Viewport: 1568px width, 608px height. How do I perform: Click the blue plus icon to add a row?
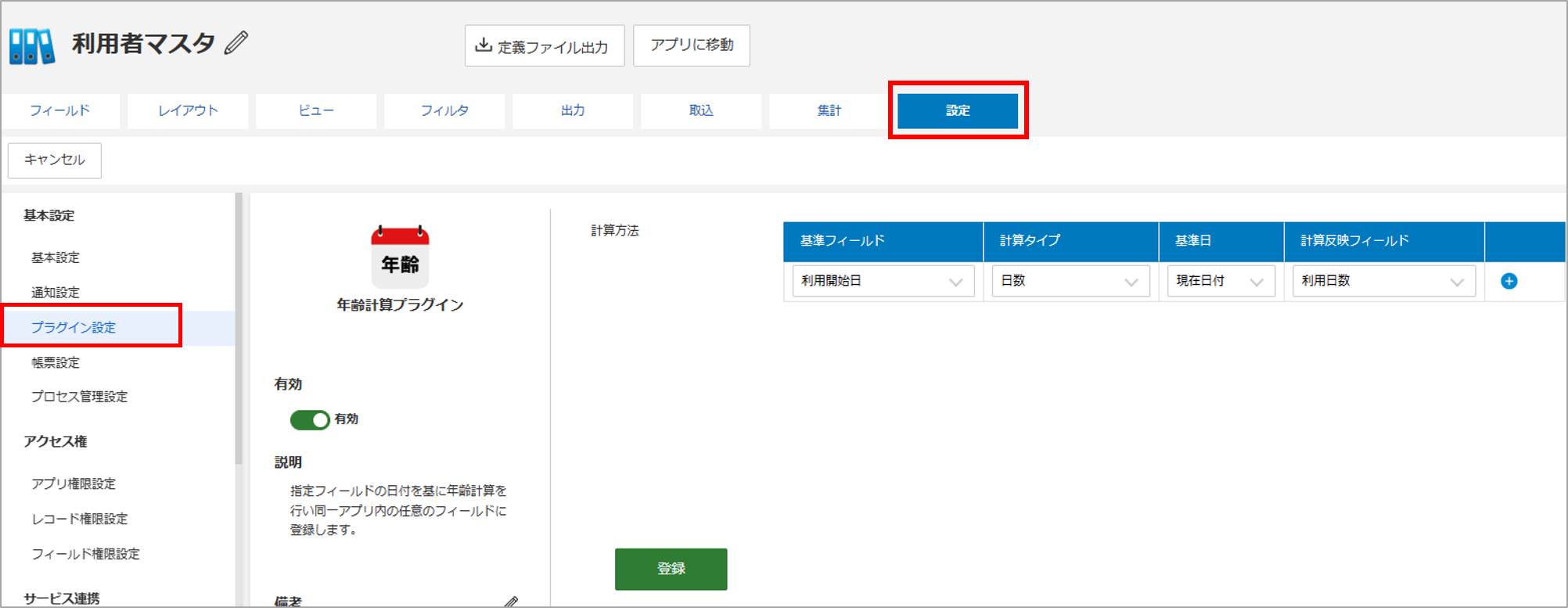coord(1509,281)
